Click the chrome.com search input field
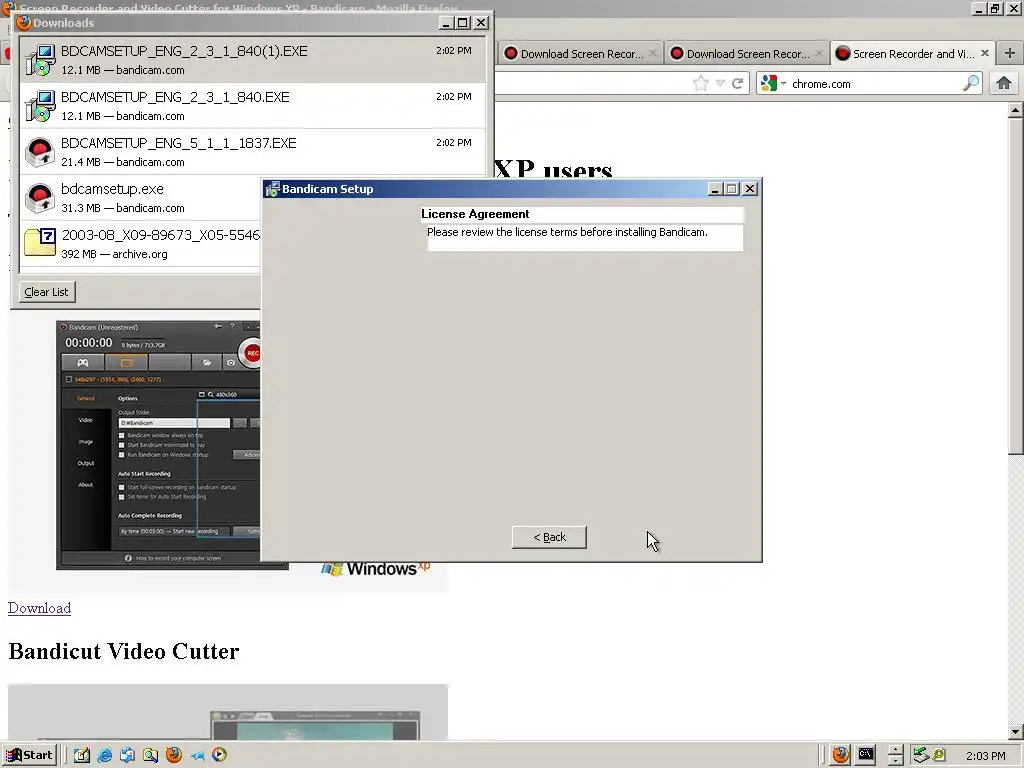The height and width of the screenshot is (768, 1024). coord(874,84)
